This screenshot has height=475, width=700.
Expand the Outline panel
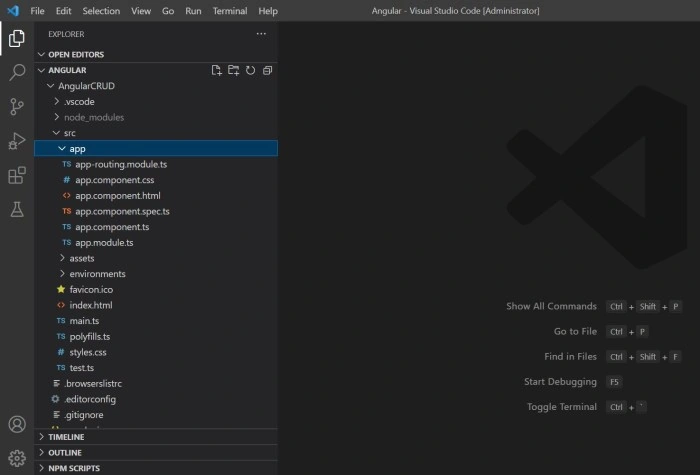pyautogui.click(x=156, y=452)
